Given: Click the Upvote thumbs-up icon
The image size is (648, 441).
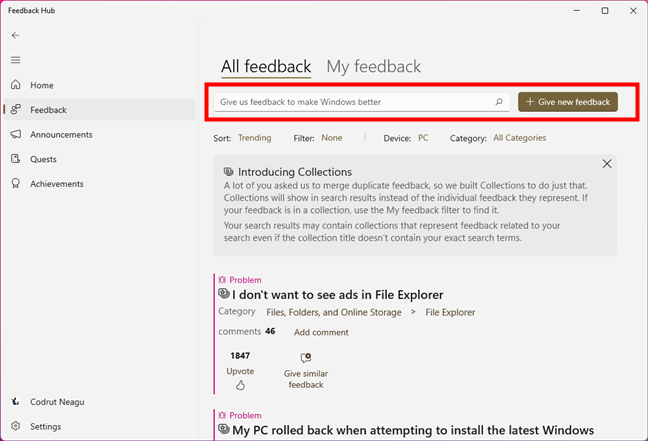Looking at the screenshot, I should tap(240, 385).
